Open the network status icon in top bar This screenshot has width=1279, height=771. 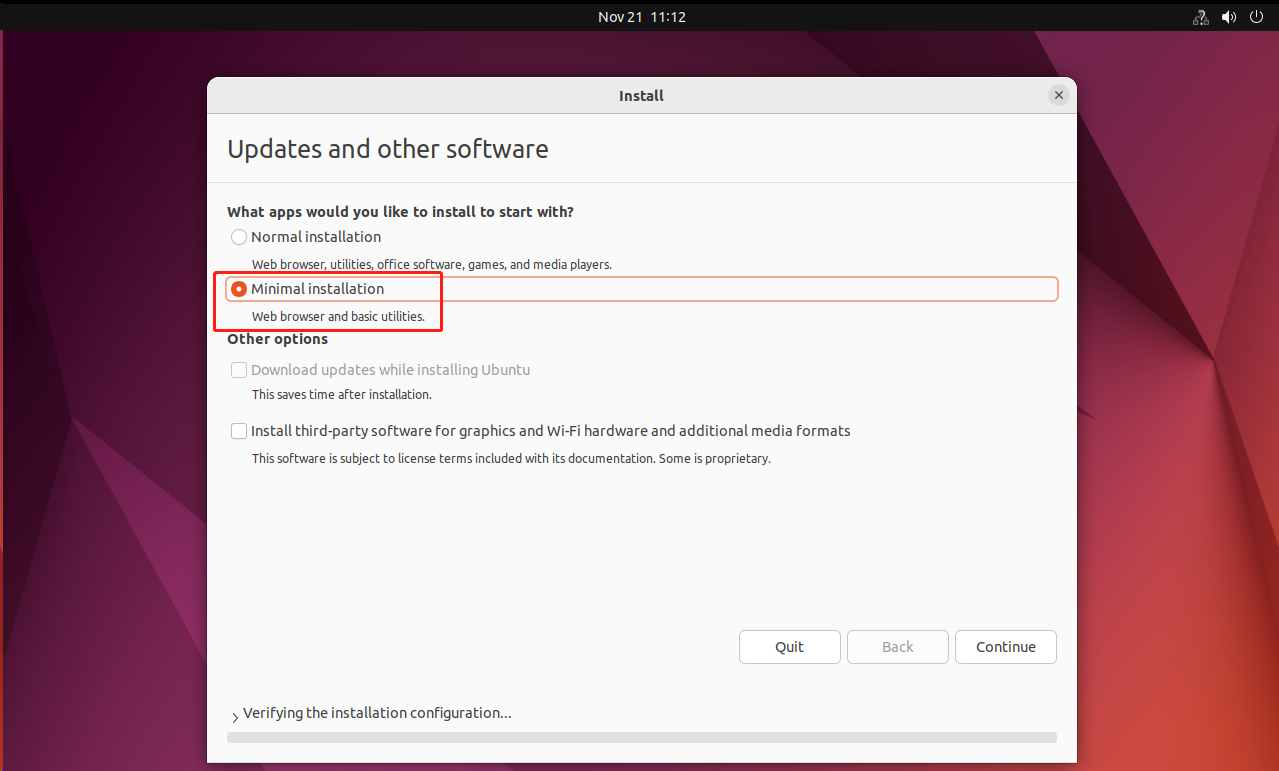(x=1200, y=17)
